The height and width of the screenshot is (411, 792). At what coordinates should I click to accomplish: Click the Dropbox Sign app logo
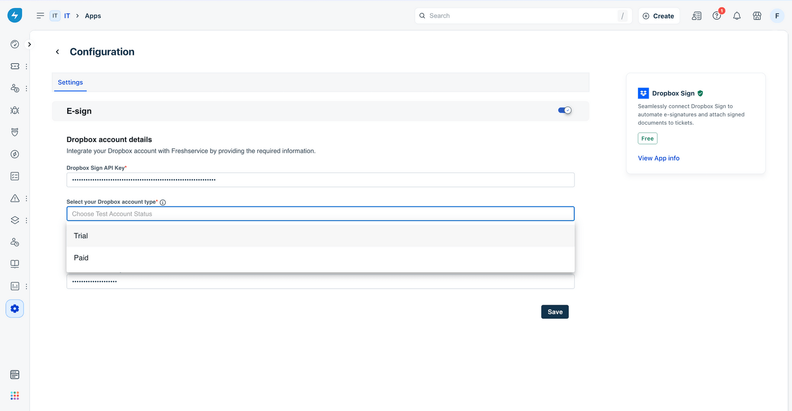(x=643, y=93)
